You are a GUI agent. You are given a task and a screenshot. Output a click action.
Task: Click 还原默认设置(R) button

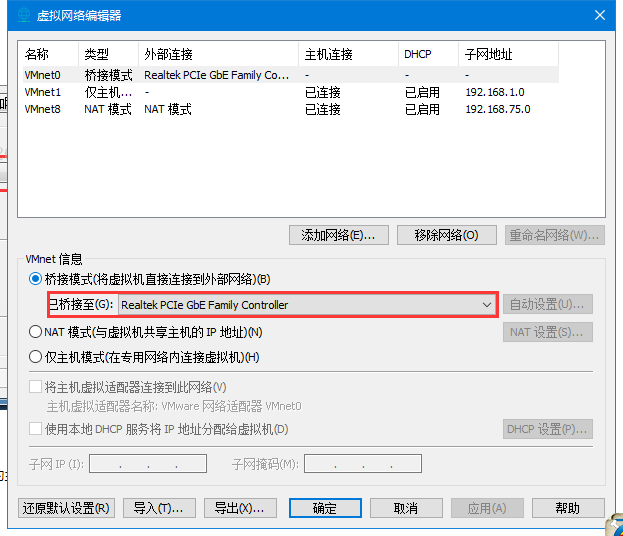(66, 508)
